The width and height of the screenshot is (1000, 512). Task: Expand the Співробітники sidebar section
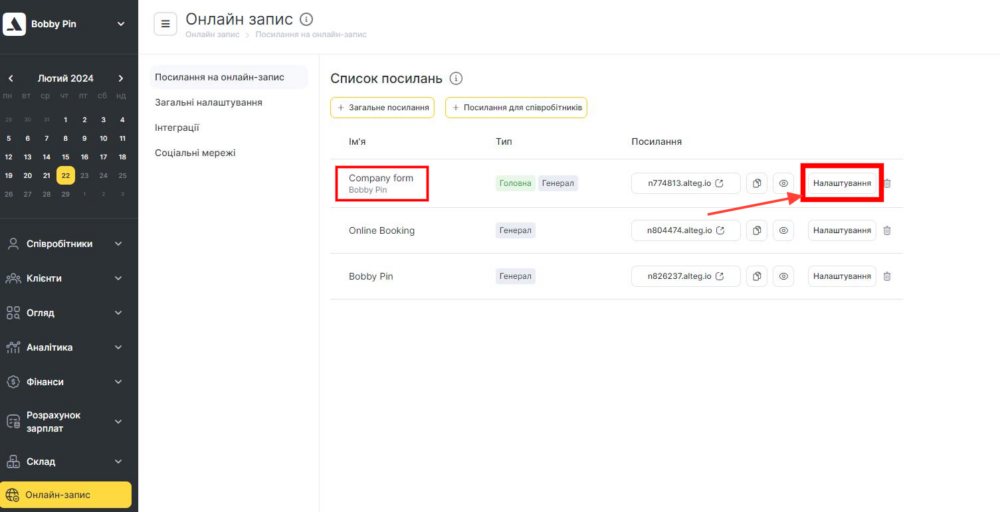pos(118,243)
